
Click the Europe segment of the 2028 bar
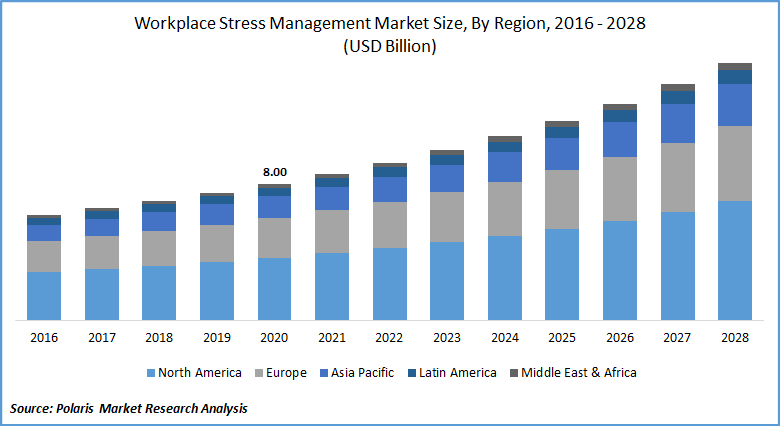point(735,163)
